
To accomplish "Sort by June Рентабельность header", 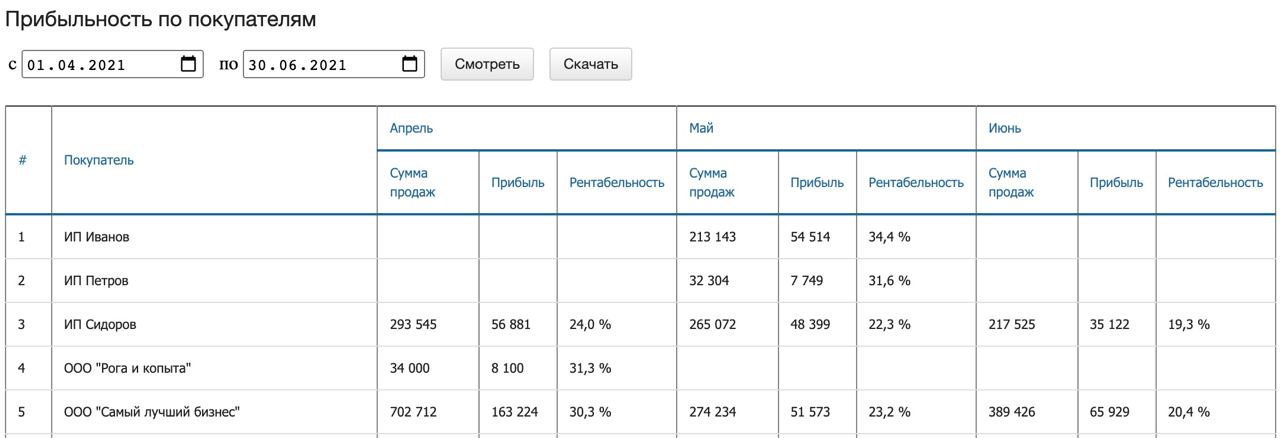I will 1215,183.
